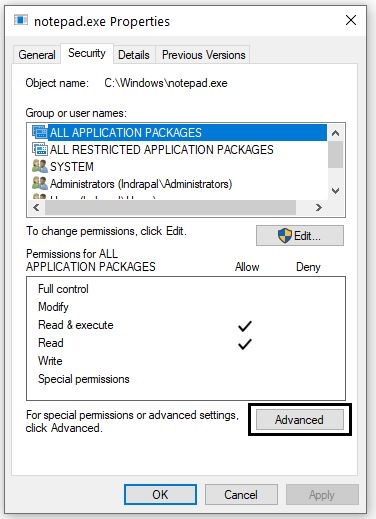The image size is (376, 519).
Task: Click the SYSTEM group icon
Action: [40, 166]
